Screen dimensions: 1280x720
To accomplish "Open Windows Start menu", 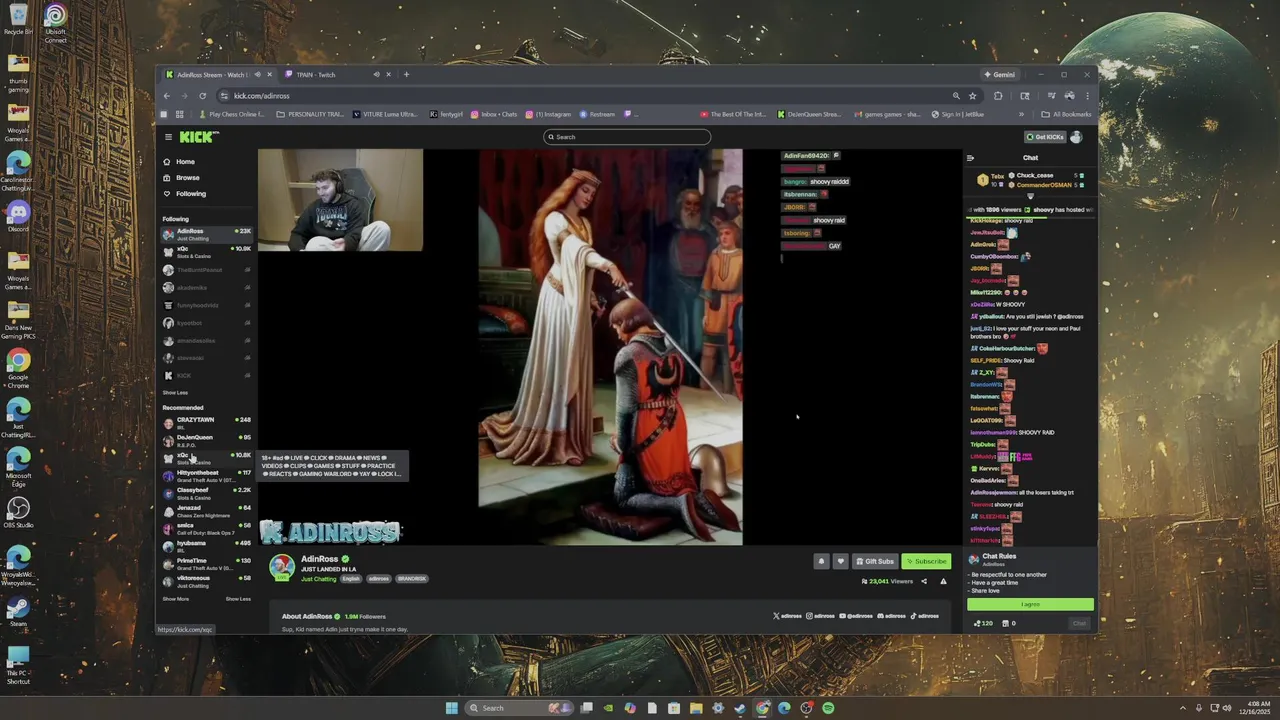I will [x=451, y=708].
